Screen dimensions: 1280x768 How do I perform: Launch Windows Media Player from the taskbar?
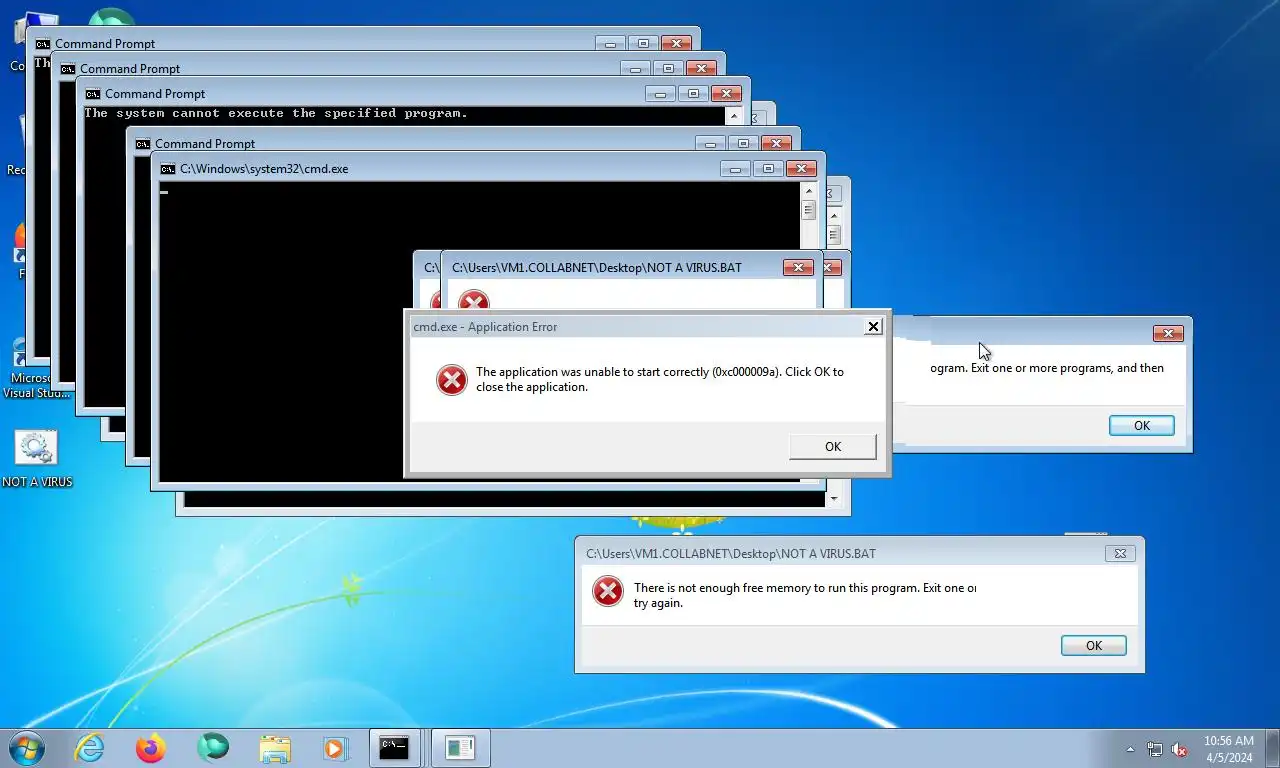coord(335,748)
